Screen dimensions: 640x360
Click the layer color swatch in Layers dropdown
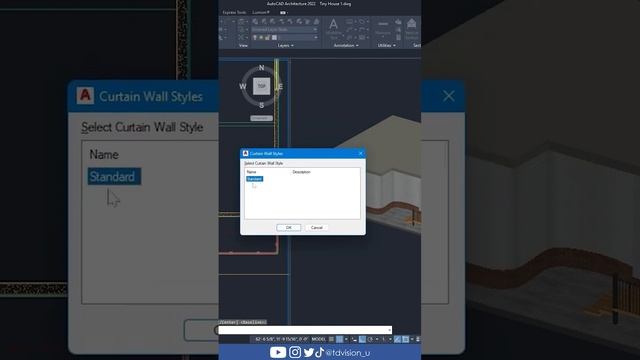275,37
